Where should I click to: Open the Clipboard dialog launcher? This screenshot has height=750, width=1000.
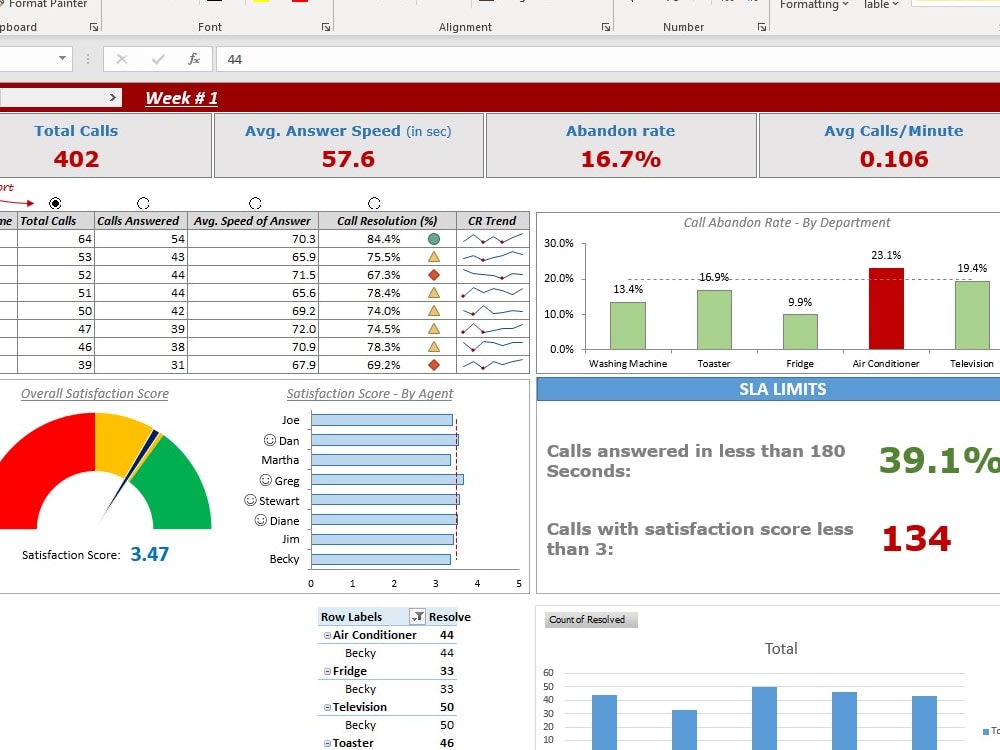(x=94, y=27)
